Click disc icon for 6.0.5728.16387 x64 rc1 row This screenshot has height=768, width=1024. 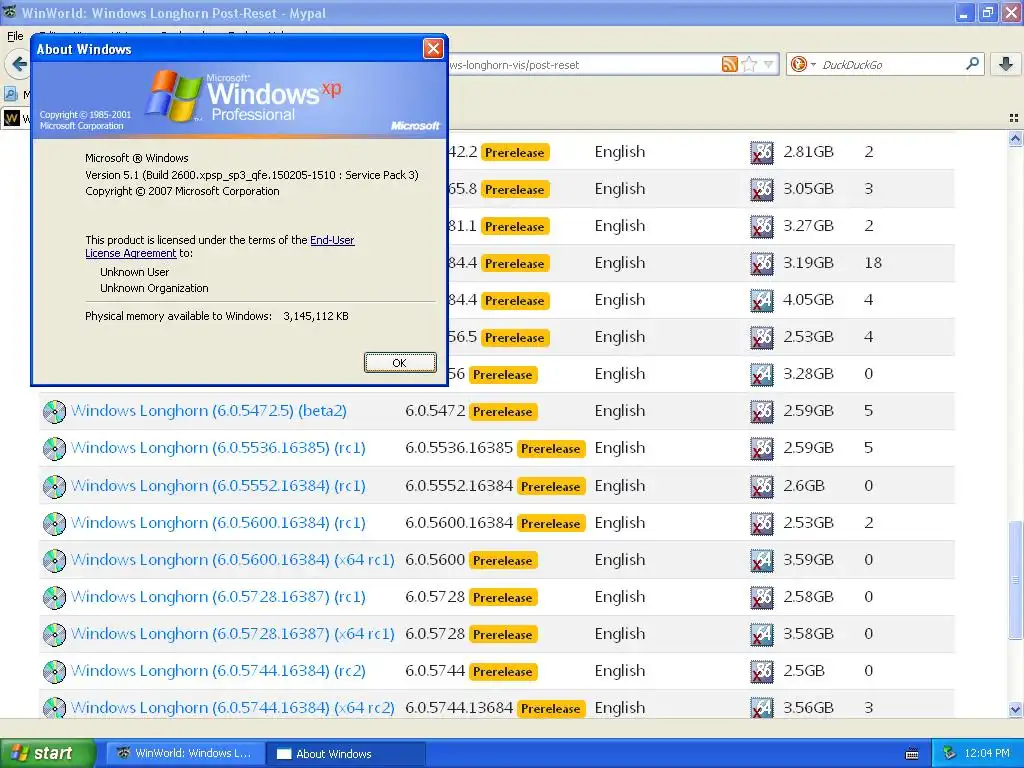tap(54, 635)
